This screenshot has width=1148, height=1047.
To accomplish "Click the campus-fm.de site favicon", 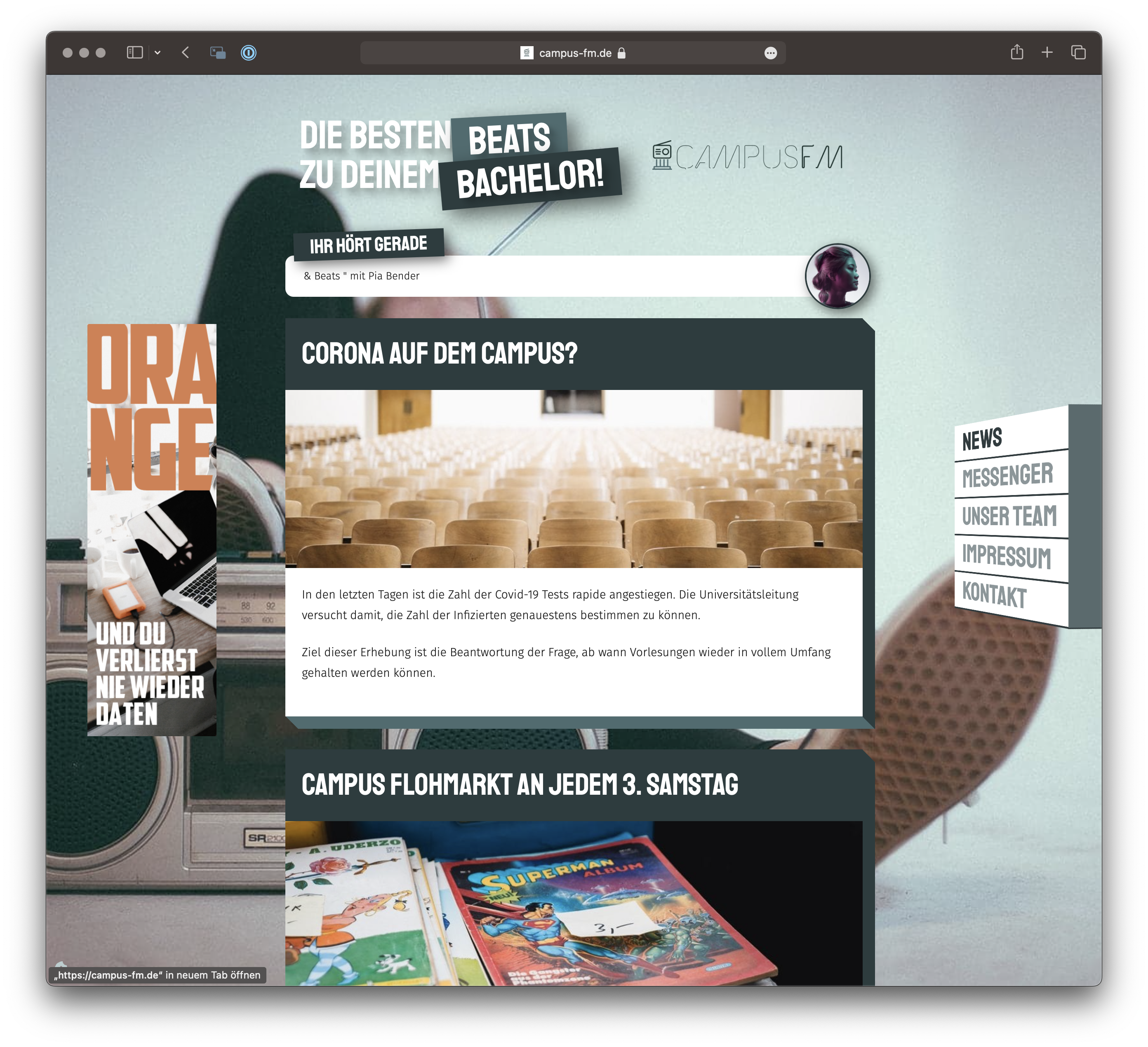I will (x=527, y=53).
